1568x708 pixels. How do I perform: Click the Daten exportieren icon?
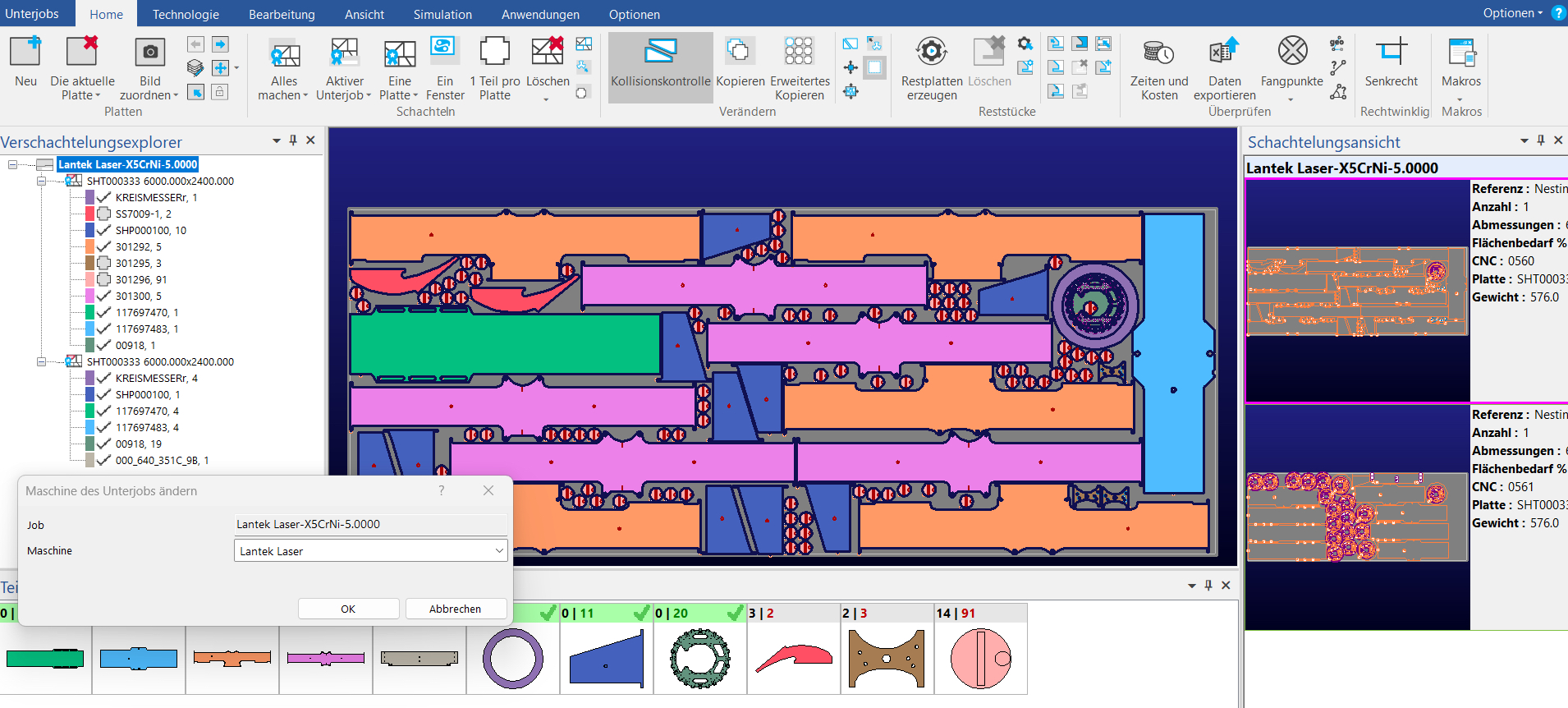tap(1223, 53)
